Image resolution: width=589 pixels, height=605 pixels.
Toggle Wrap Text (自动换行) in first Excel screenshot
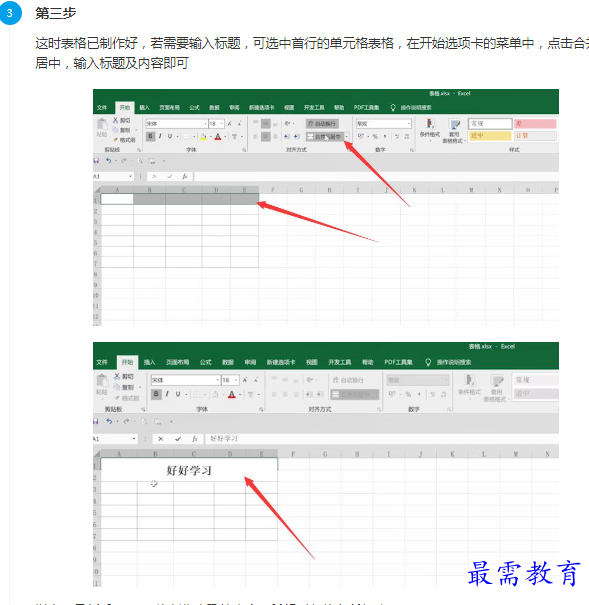coord(322,123)
